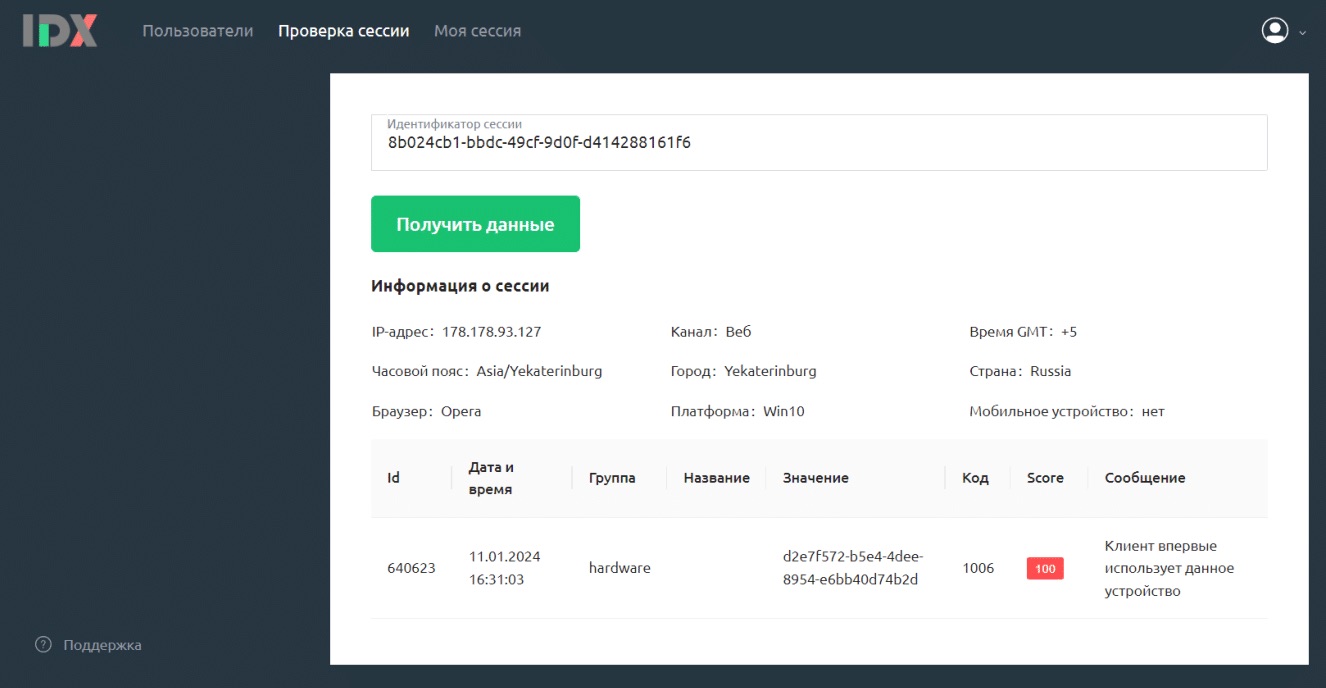Click the Значение column header
This screenshot has height=688, width=1326.
pyautogui.click(x=816, y=478)
